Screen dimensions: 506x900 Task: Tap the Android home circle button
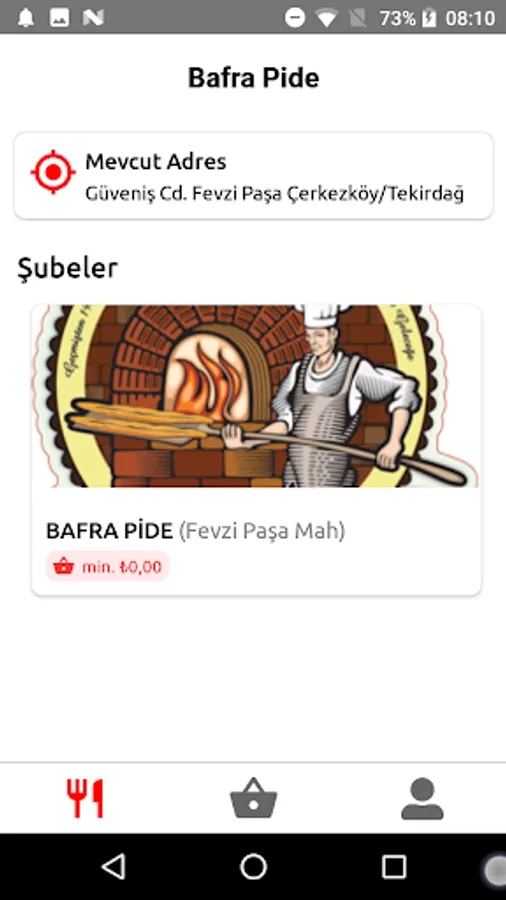[x=253, y=866]
